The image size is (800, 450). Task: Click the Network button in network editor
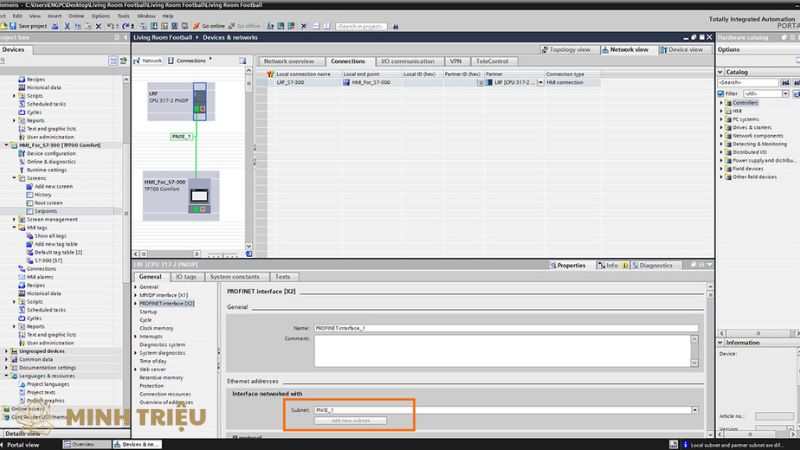click(149, 61)
